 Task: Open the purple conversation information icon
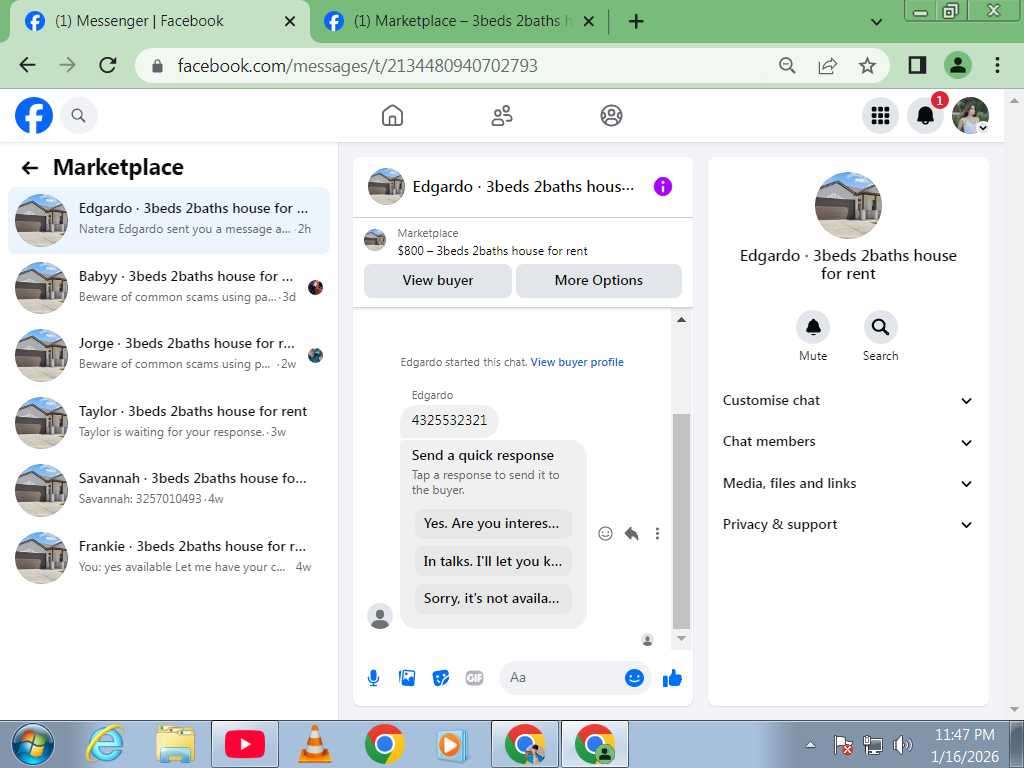tap(662, 187)
